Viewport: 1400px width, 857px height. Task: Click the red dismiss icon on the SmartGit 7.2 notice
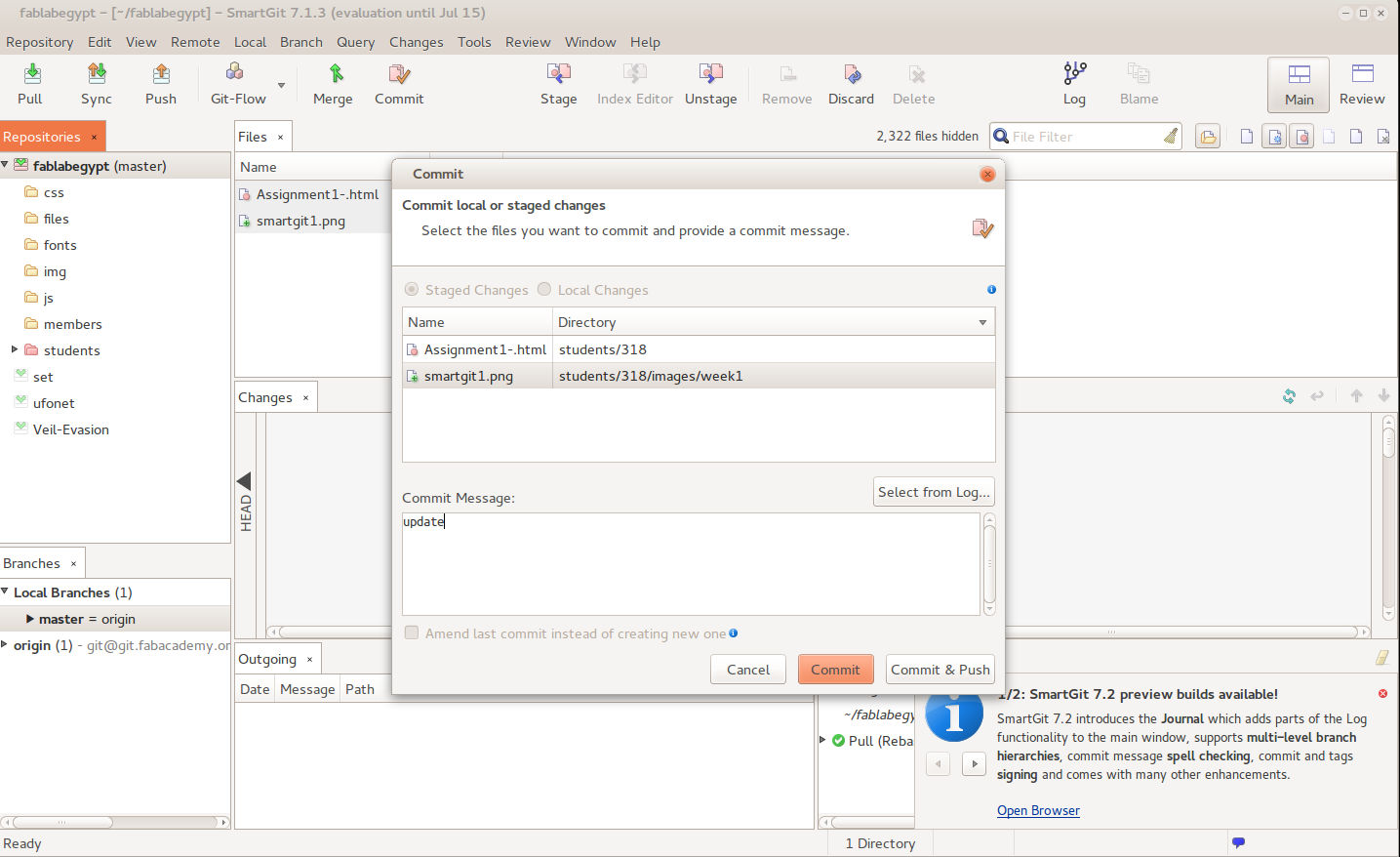[1382, 694]
